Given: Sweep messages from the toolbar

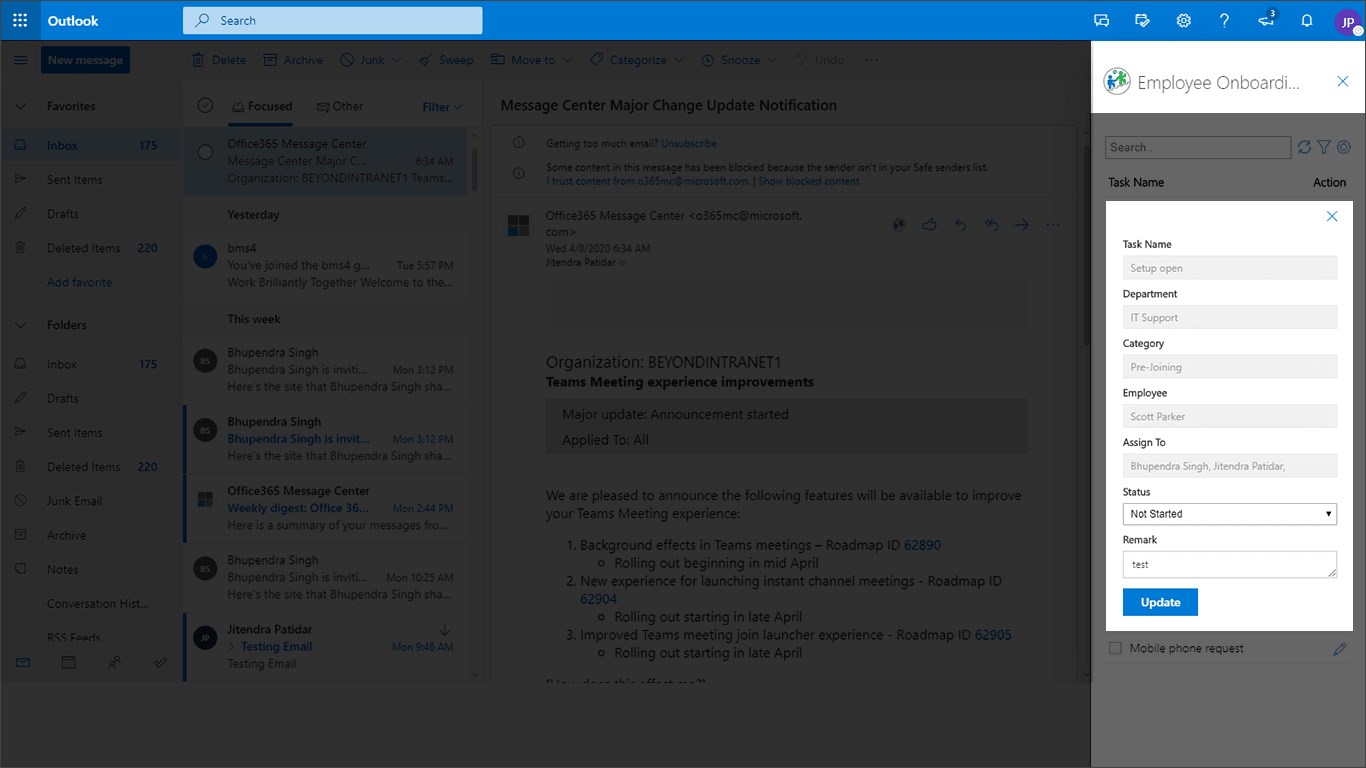Looking at the screenshot, I should [445, 60].
